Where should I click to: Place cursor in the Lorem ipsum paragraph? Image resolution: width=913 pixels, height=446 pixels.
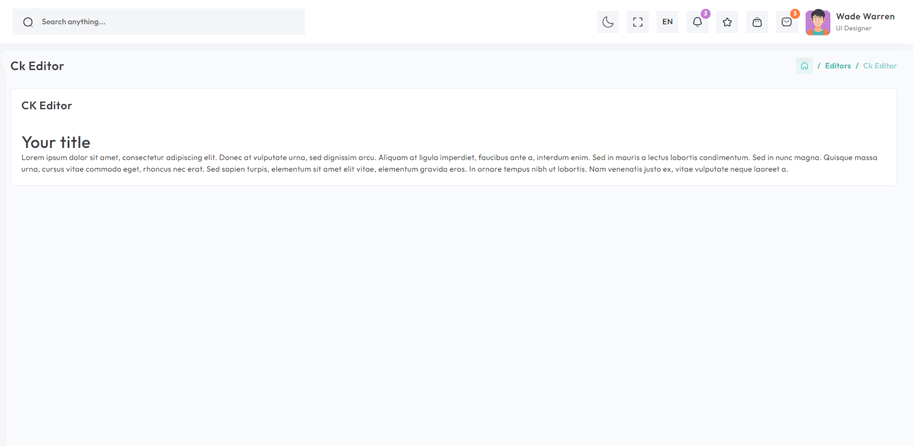click(449, 163)
